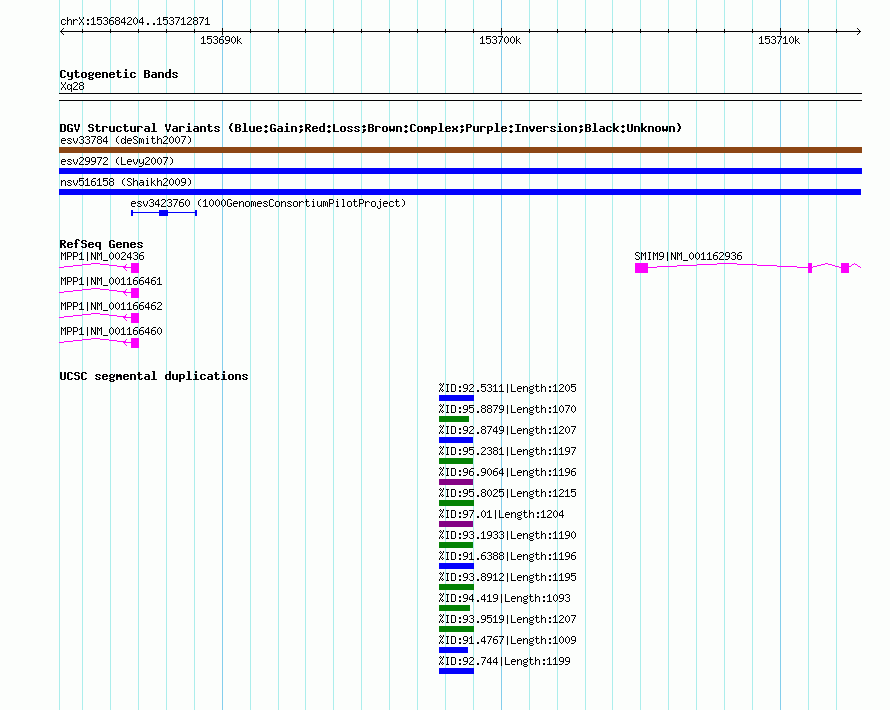The height and width of the screenshot is (710, 890).
Task: Click the nsv516158 (Shaikh2009) label
Action: coord(126,182)
